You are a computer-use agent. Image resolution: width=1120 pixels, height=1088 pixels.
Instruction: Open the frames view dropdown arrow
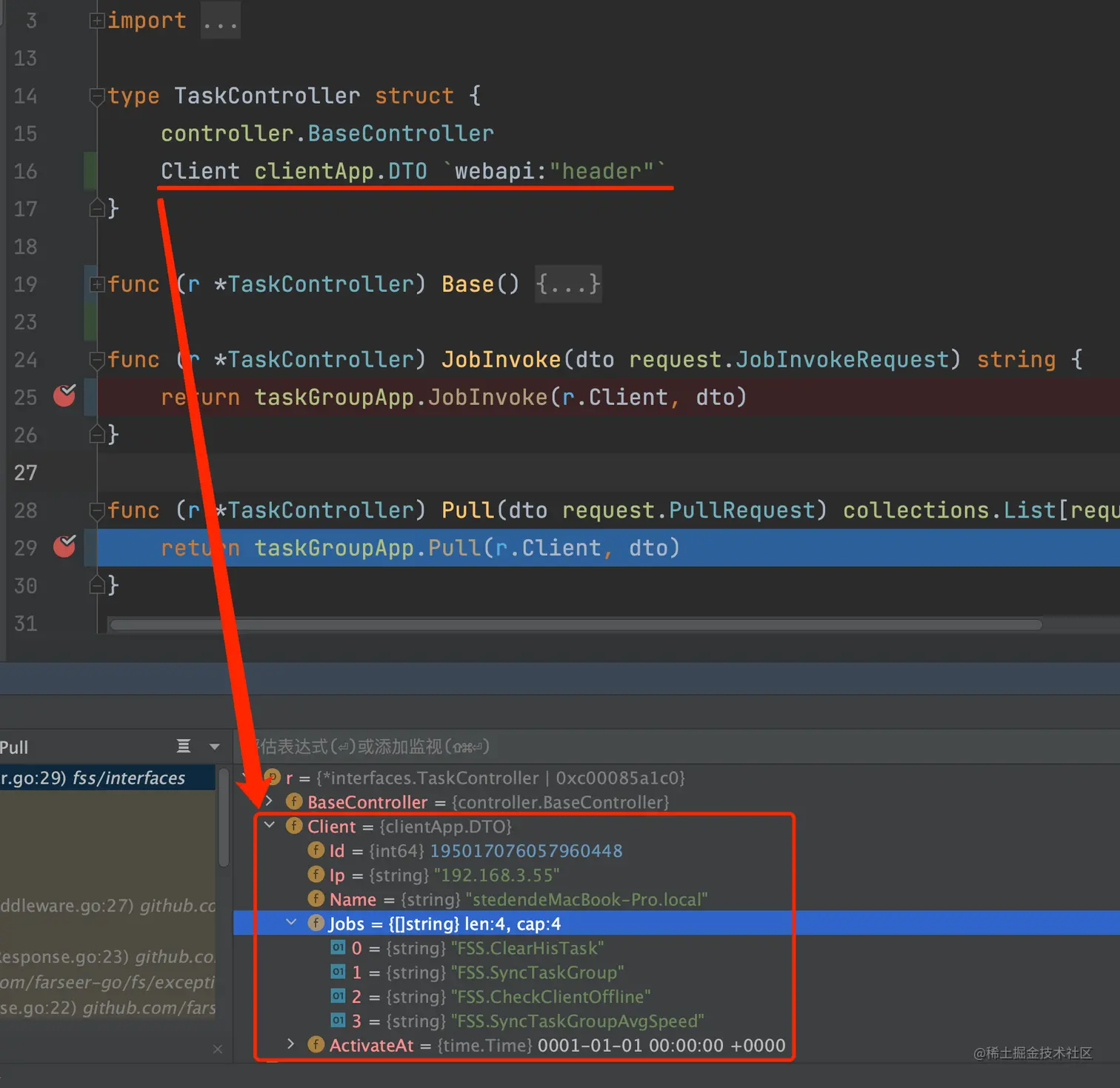pyautogui.click(x=215, y=747)
